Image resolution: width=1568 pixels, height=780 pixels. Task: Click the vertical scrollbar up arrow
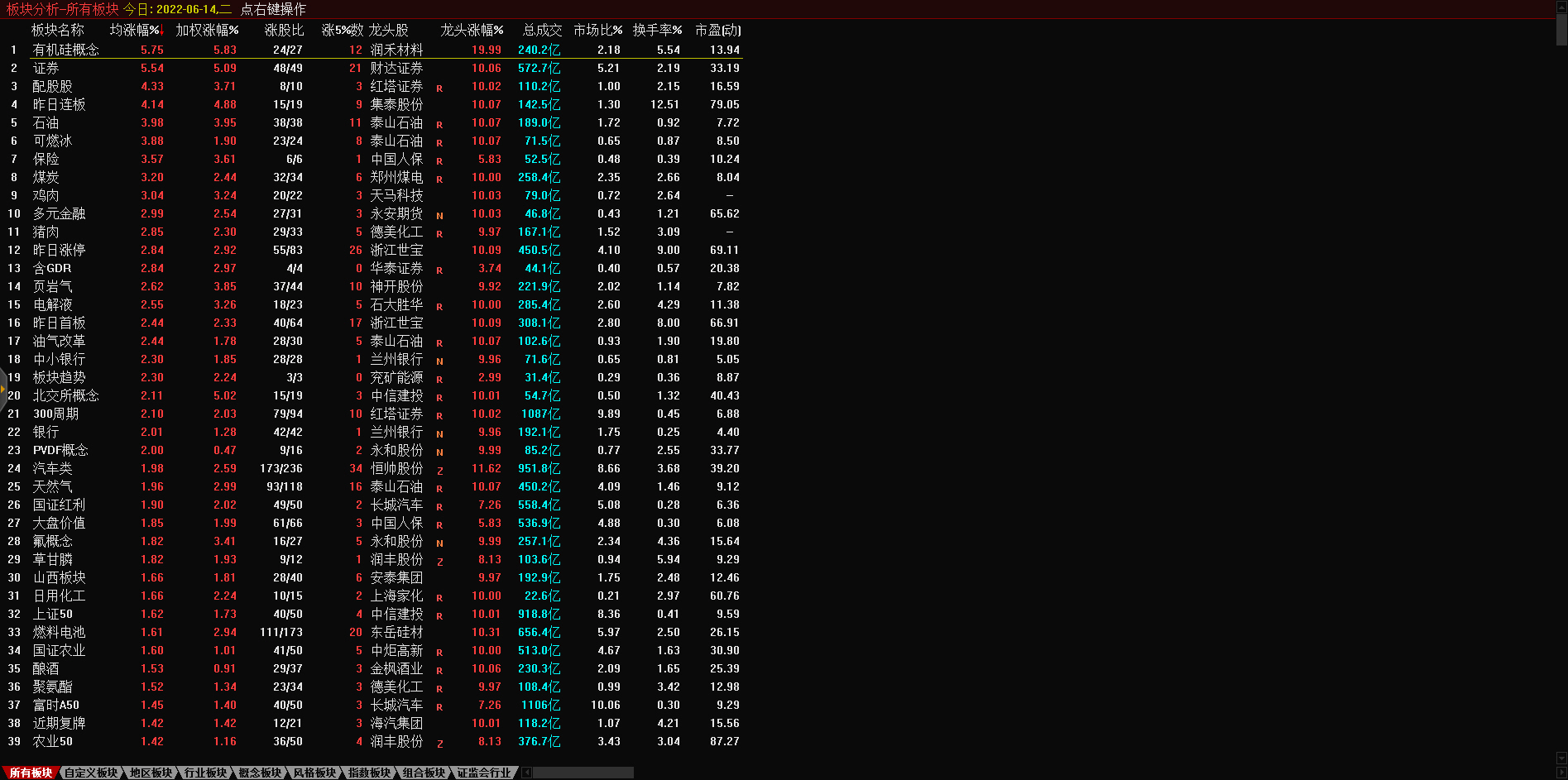(1561, 5)
